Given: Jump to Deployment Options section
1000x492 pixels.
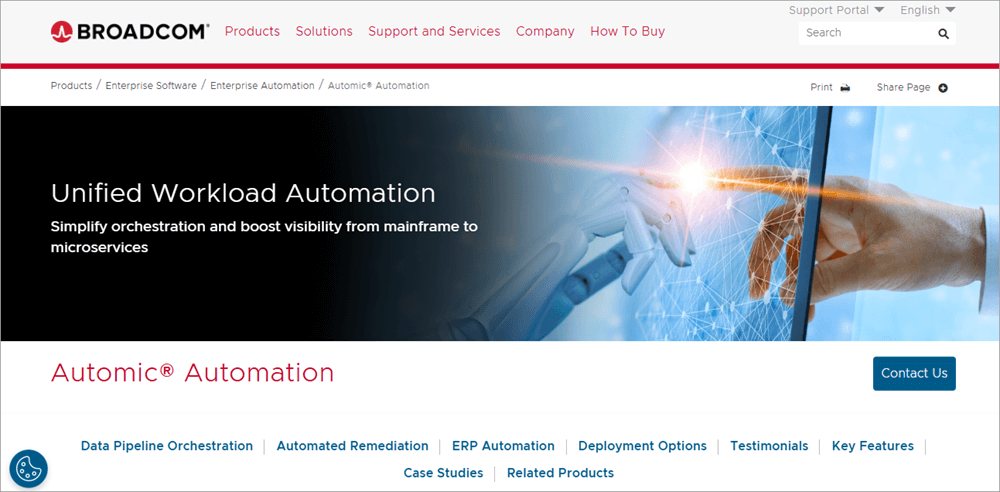Looking at the screenshot, I should pos(642,446).
